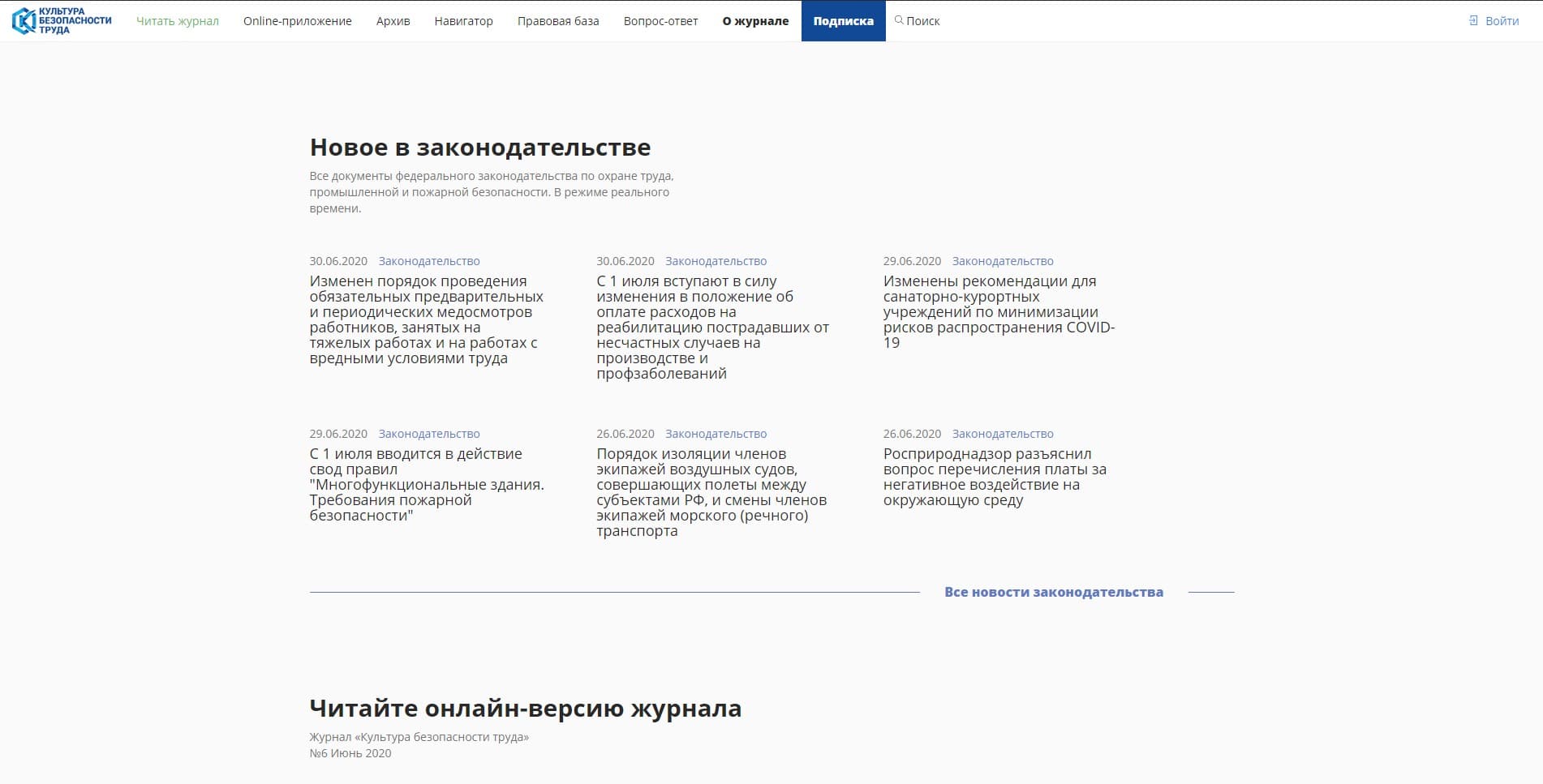The image size is (1543, 784).
Task: Open article about порядок проведения медосмотров
Action: point(427,319)
